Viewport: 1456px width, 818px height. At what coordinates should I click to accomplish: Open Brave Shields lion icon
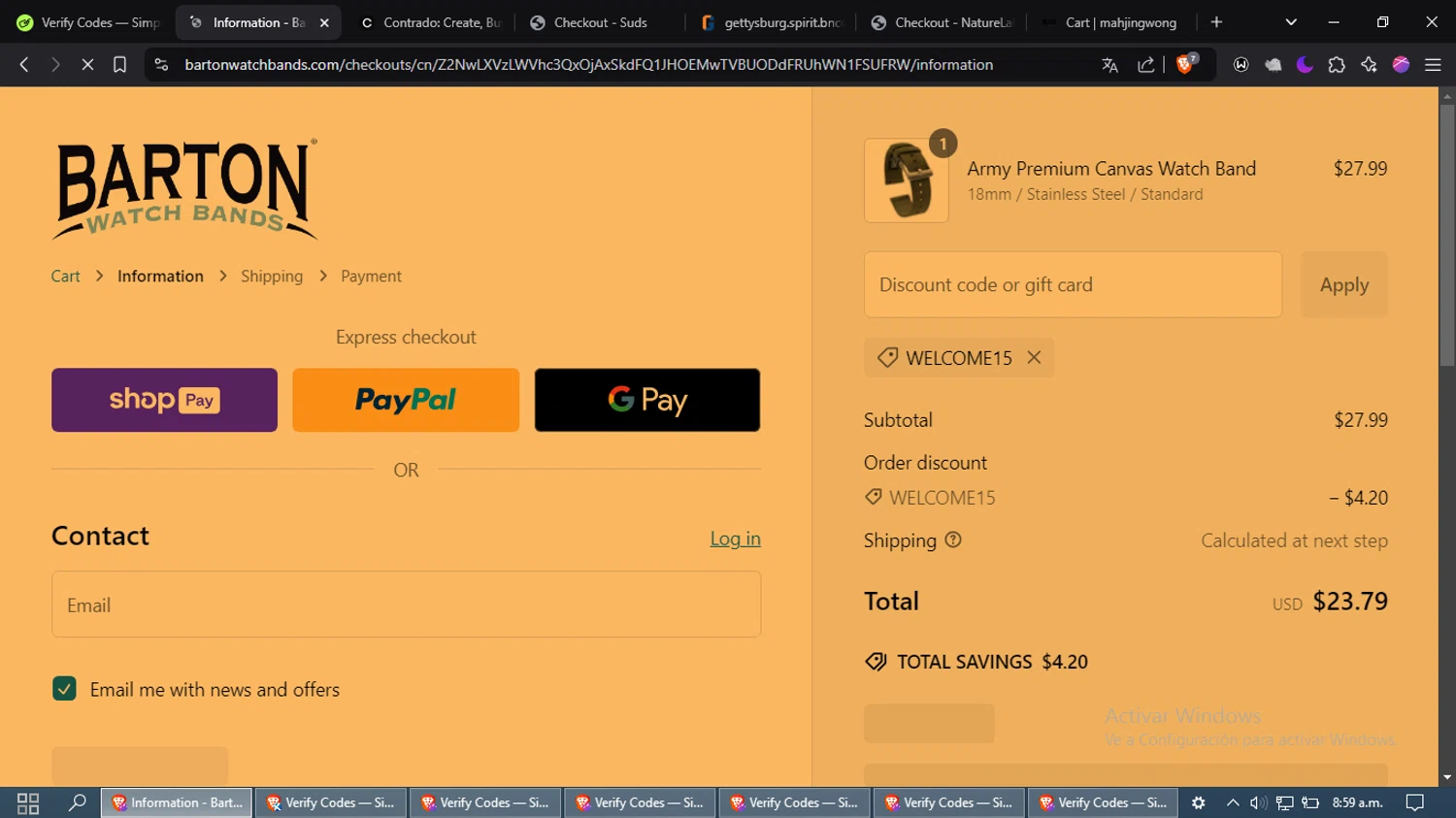pyautogui.click(x=1185, y=65)
